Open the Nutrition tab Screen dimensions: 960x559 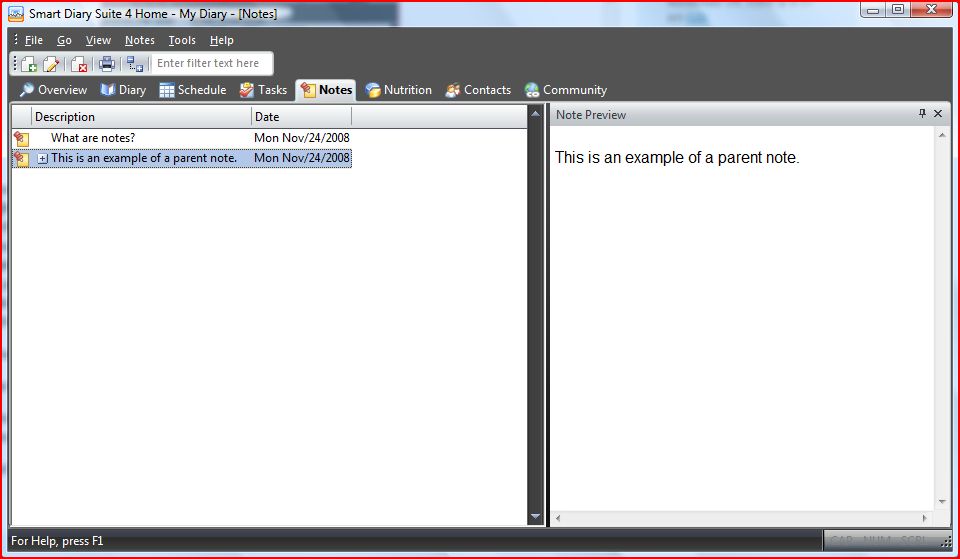399,90
